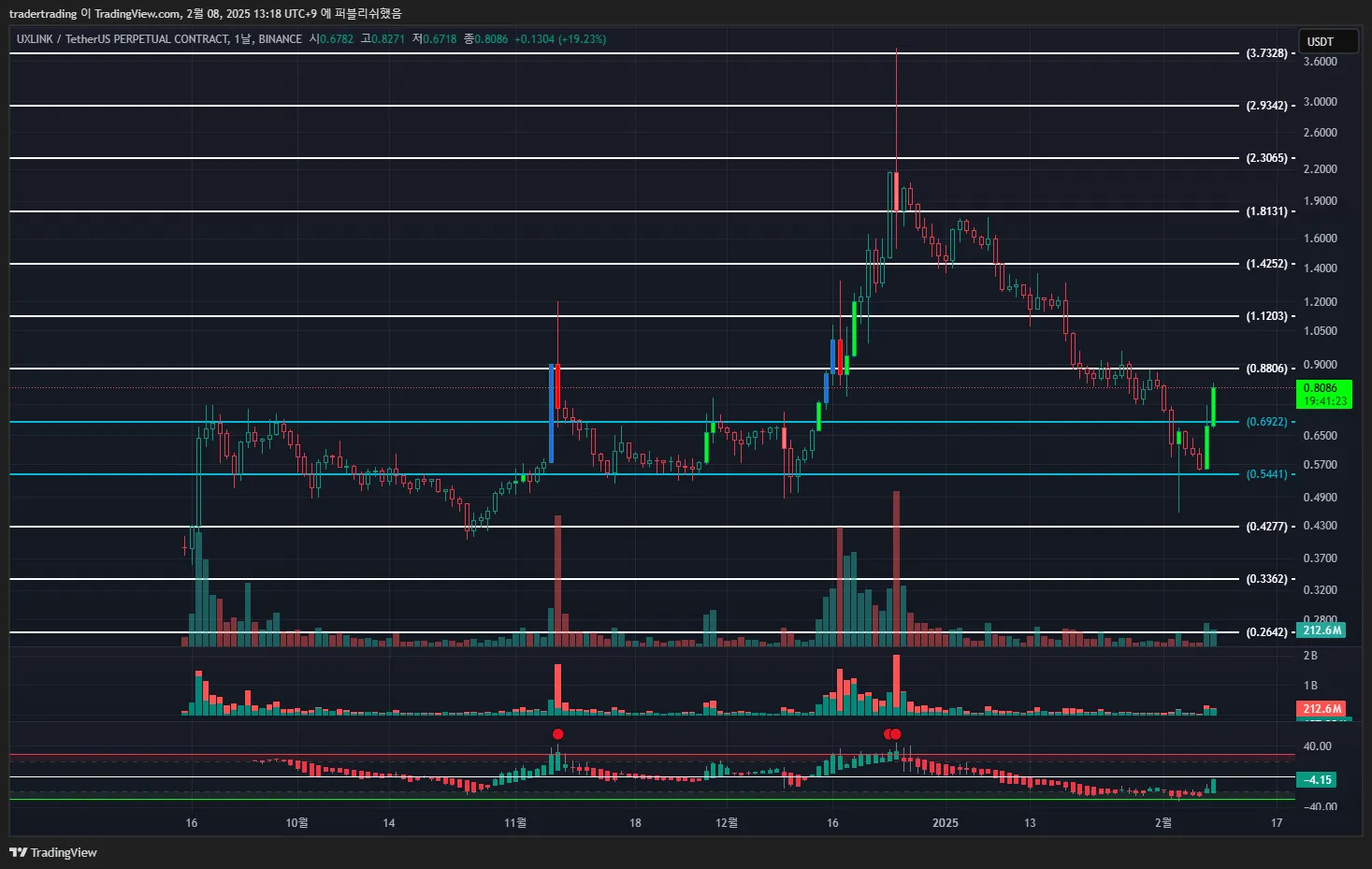Click the 10월 date axis label
1372x869 pixels.
click(x=296, y=823)
